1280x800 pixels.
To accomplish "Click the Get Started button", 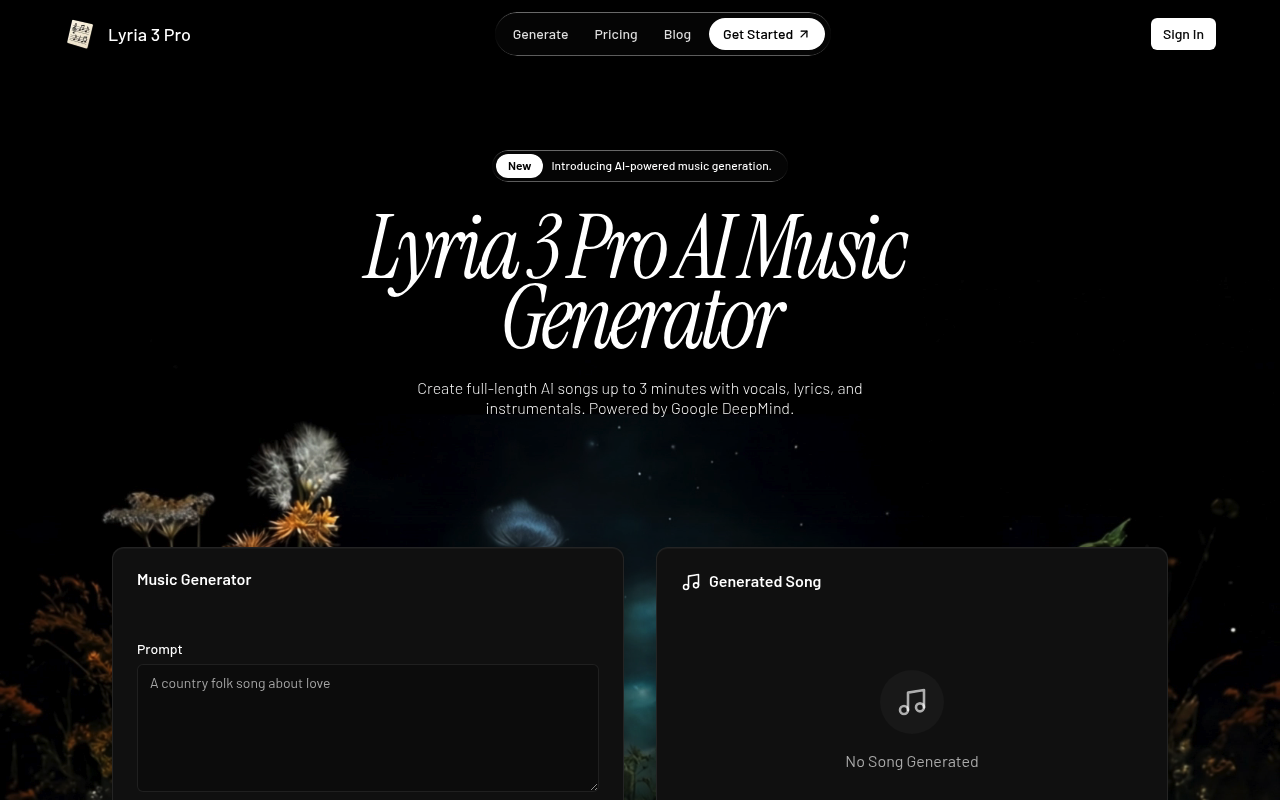I will tap(766, 33).
